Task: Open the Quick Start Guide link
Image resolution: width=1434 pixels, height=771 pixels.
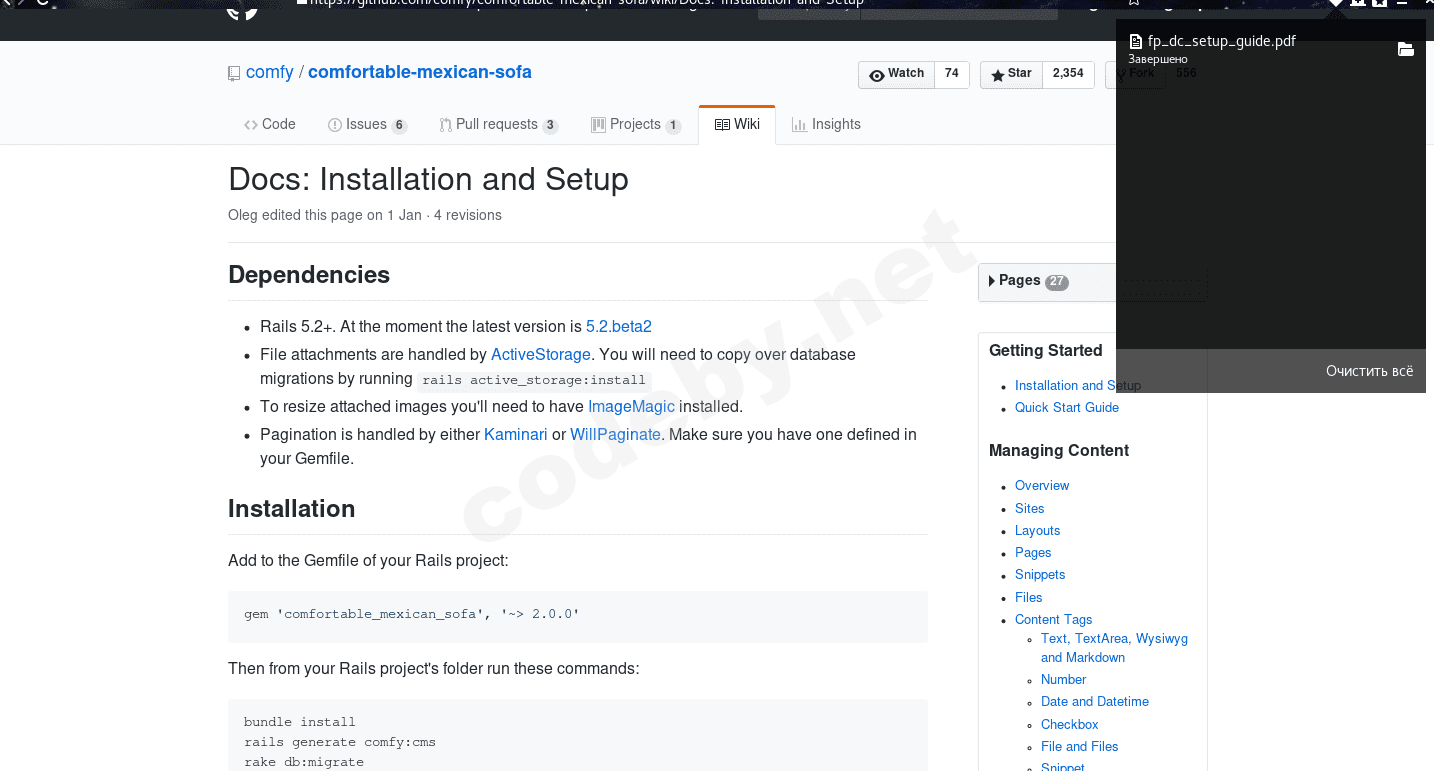Action: tap(1066, 408)
